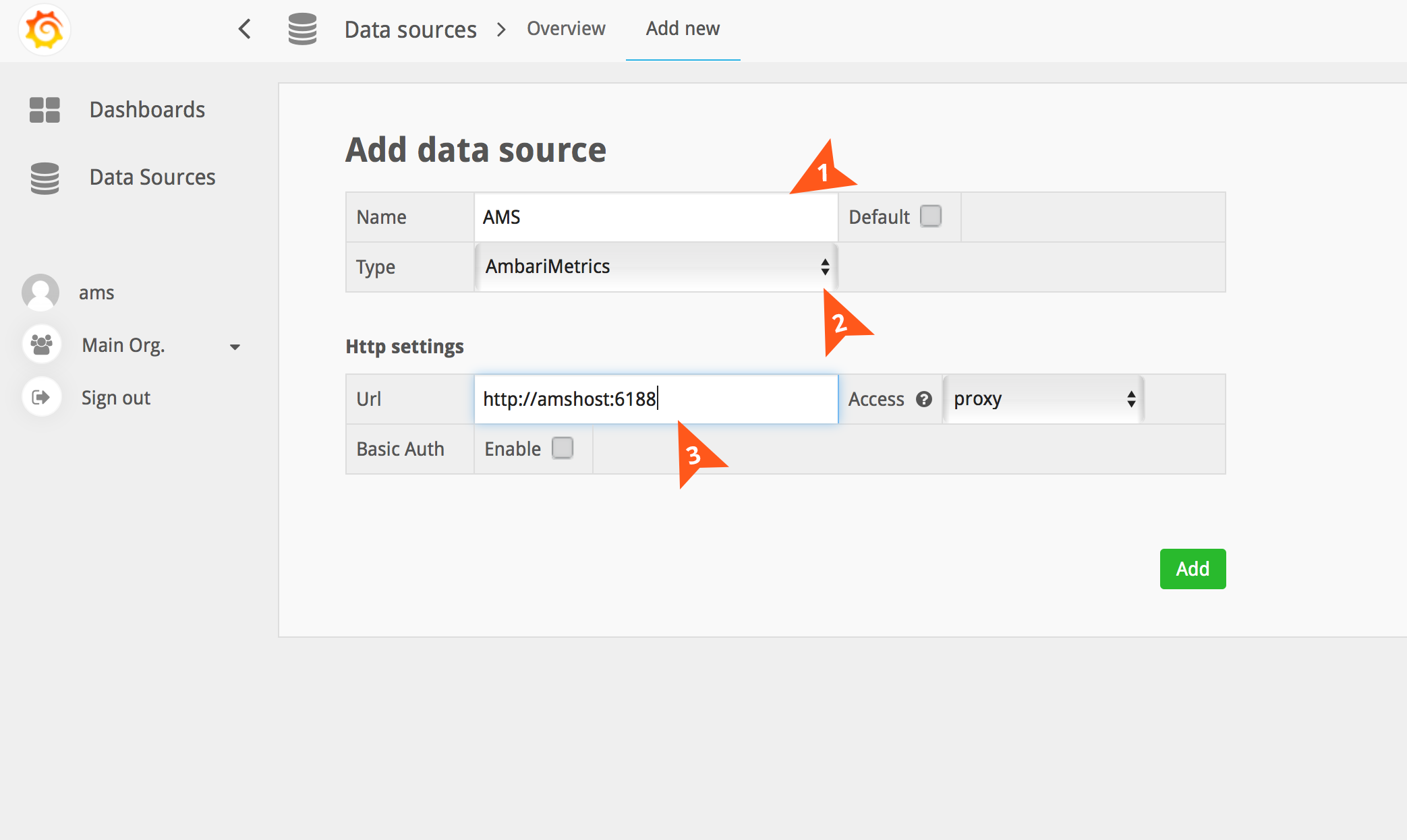Click the ams user avatar icon
The image size is (1407, 840).
point(40,292)
